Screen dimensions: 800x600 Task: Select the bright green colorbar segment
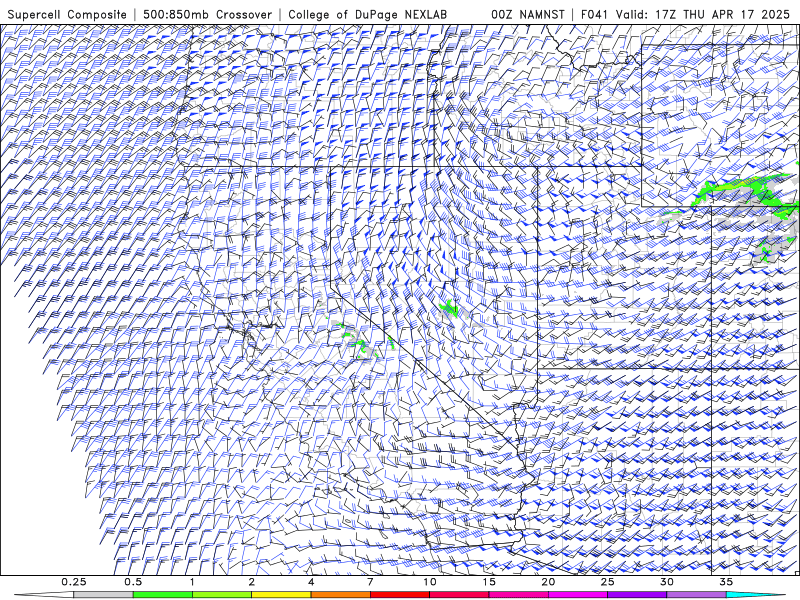[x=162, y=595]
